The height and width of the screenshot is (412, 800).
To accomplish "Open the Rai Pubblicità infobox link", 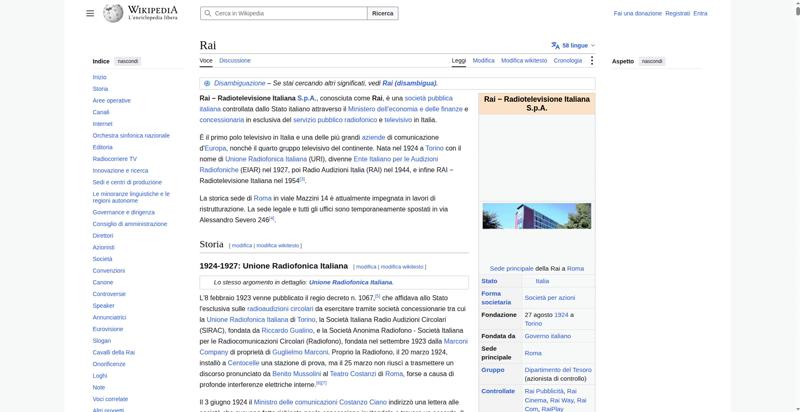I will click(544, 392).
